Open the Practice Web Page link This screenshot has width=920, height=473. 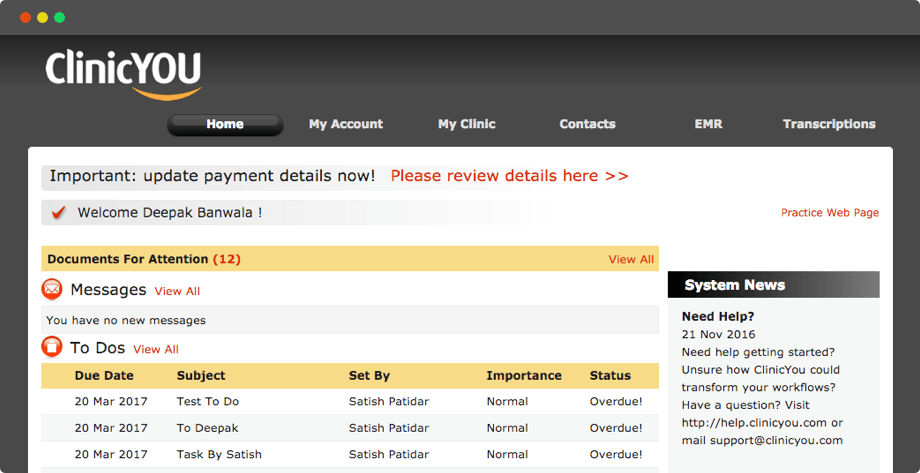point(830,212)
